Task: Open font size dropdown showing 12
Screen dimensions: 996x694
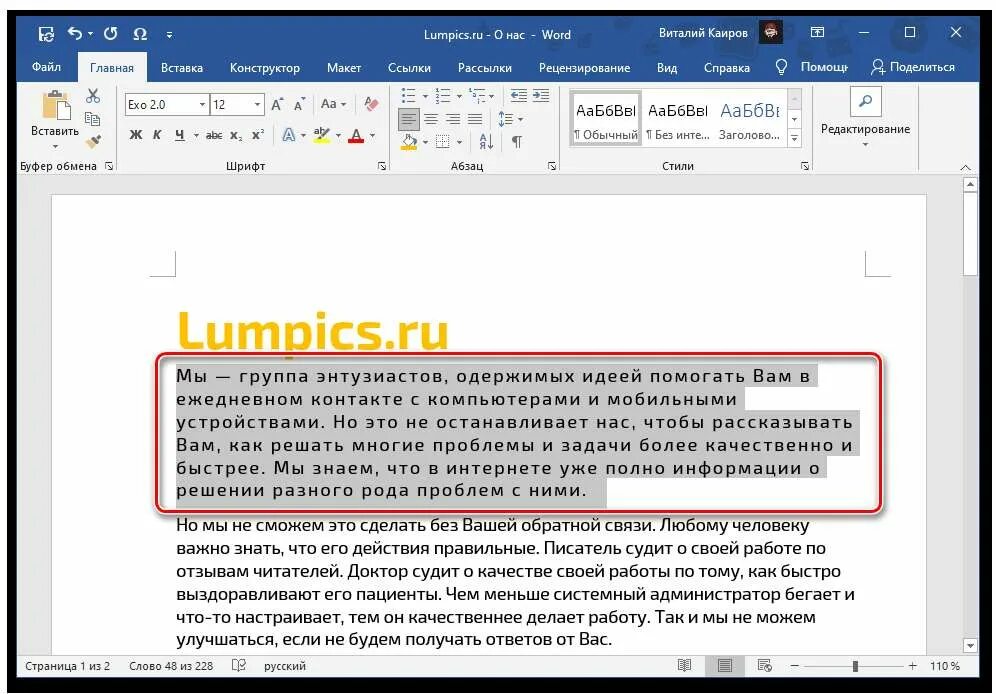Action: pos(257,104)
